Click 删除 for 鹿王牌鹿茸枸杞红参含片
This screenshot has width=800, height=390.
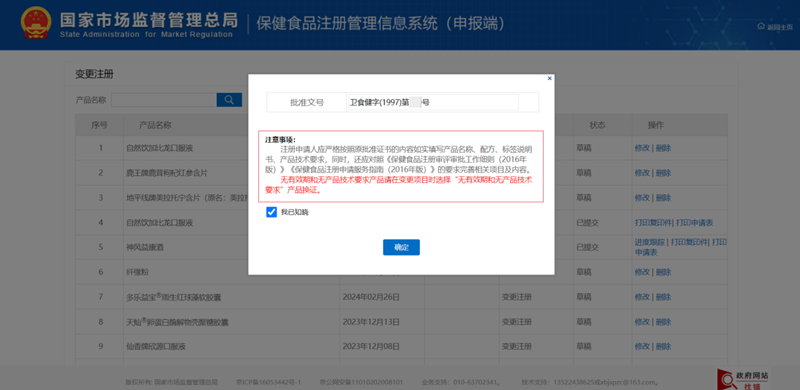[663, 173]
